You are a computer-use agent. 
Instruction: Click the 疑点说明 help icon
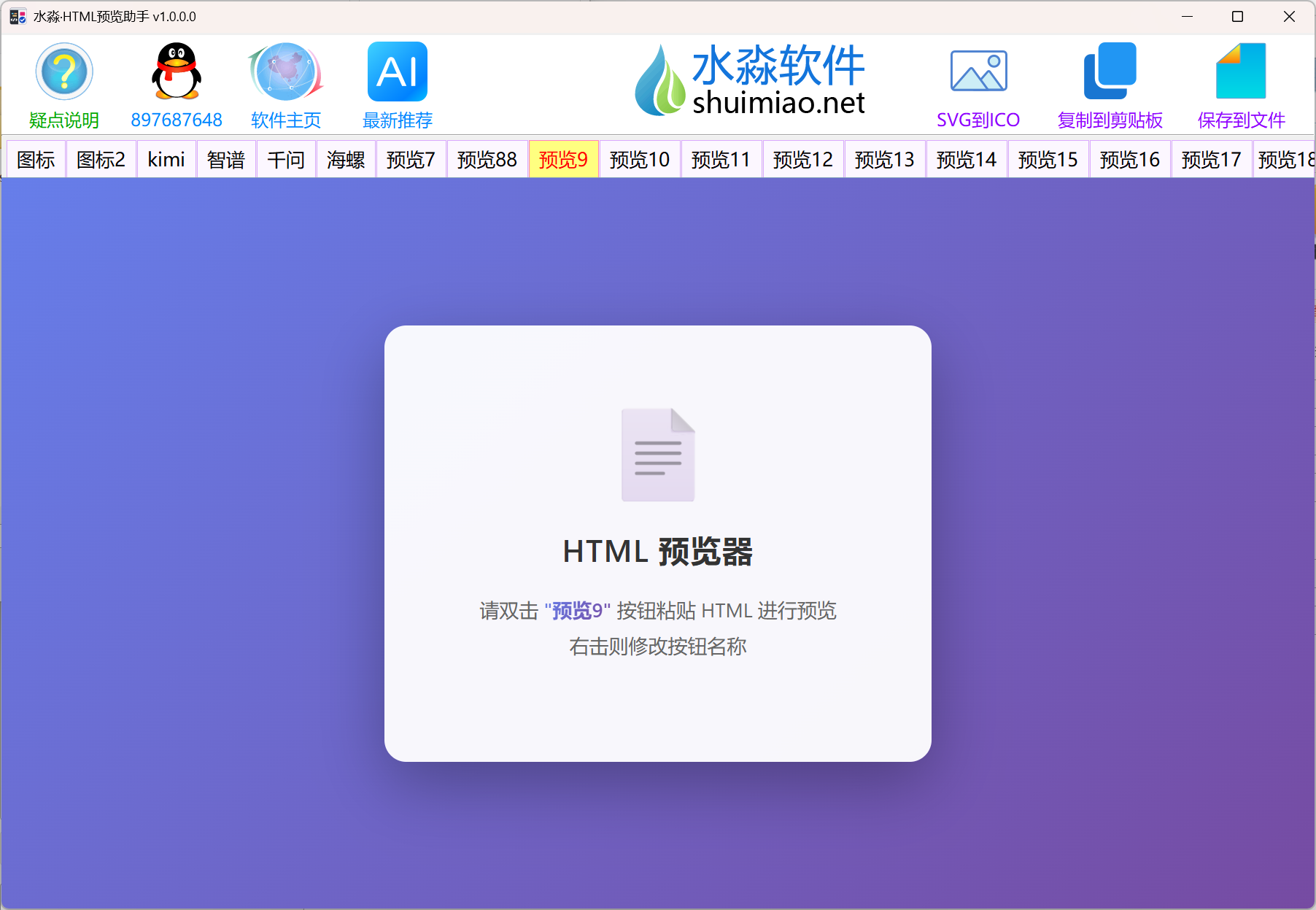click(x=63, y=71)
